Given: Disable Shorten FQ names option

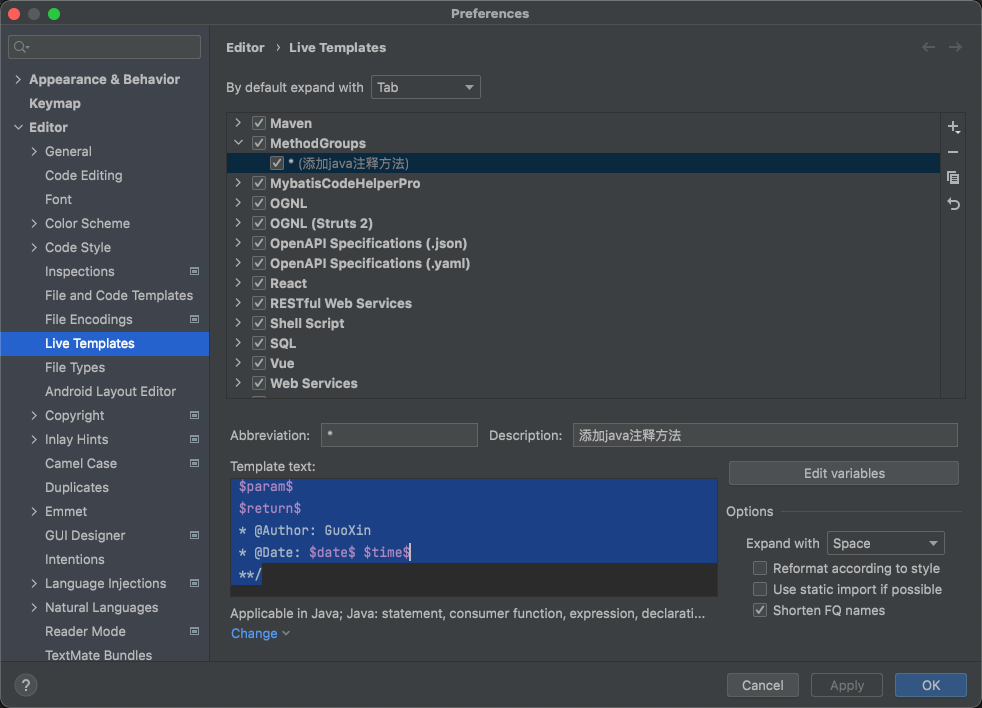Looking at the screenshot, I should [x=760, y=610].
